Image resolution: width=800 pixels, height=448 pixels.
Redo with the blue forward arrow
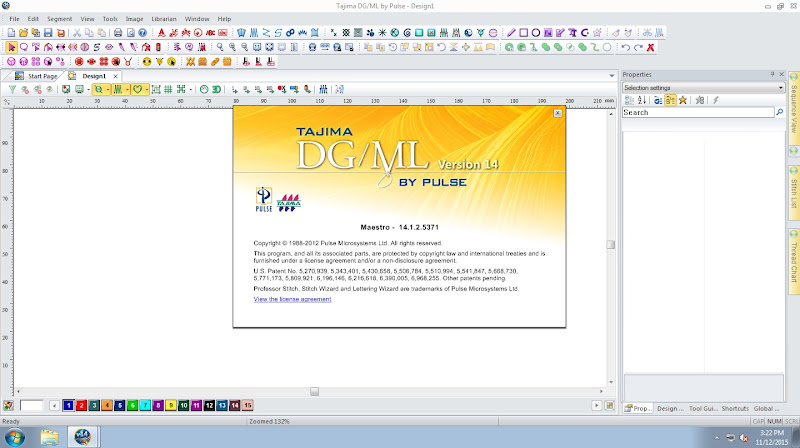(x=638, y=47)
